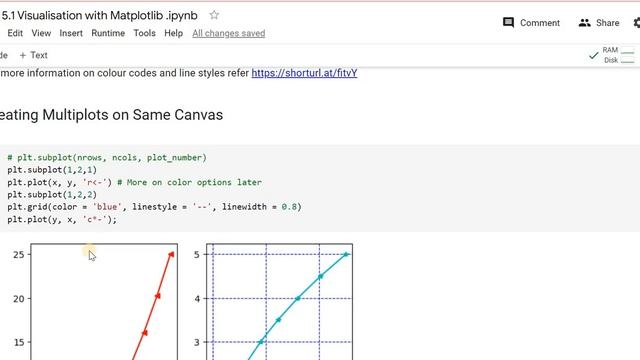
Task: Click the comment bubble icon
Action: coord(508,22)
